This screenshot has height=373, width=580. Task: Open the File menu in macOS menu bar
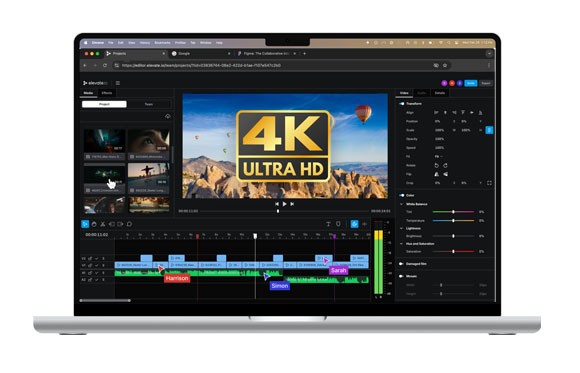point(111,43)
